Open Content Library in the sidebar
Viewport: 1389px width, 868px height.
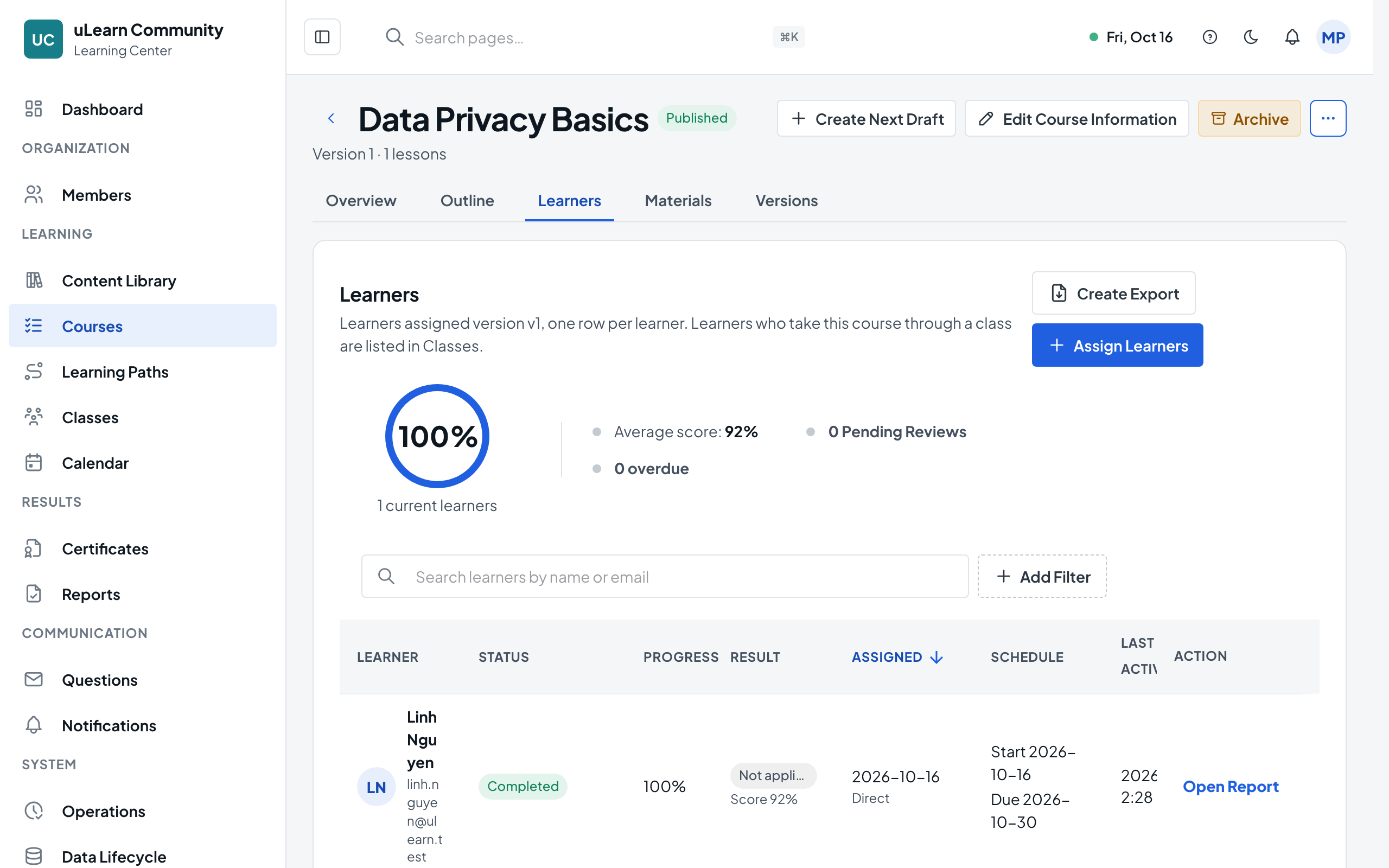coord(142,280)
